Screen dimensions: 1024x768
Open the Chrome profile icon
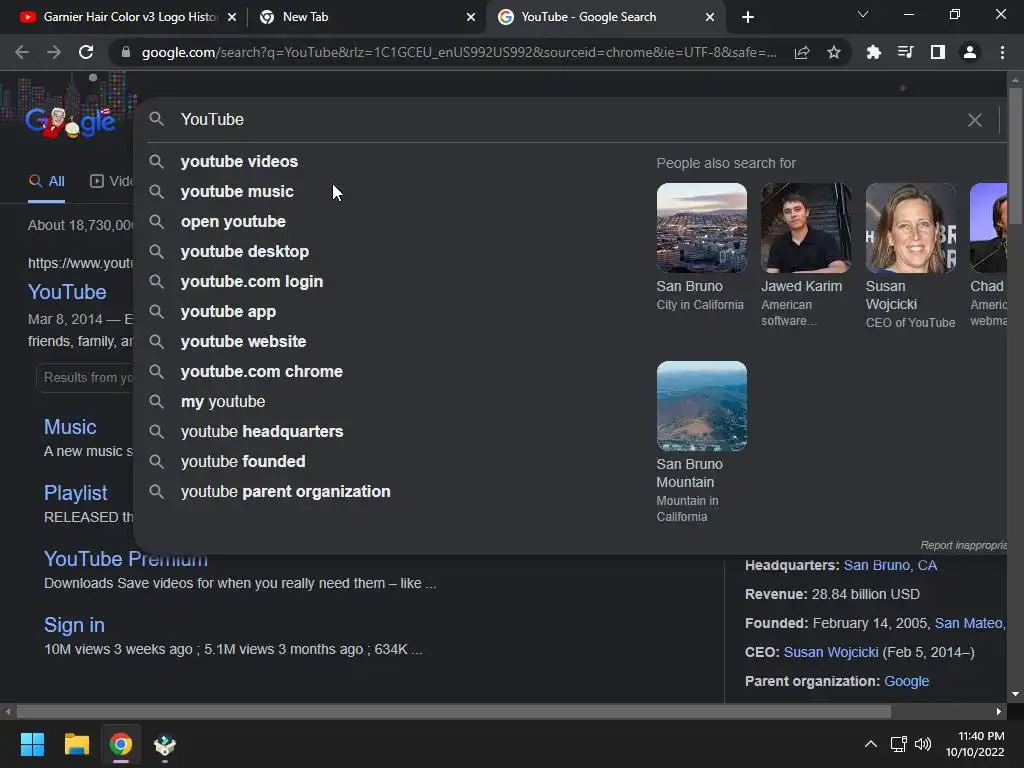pyautogui.click(x=970, y=52)
